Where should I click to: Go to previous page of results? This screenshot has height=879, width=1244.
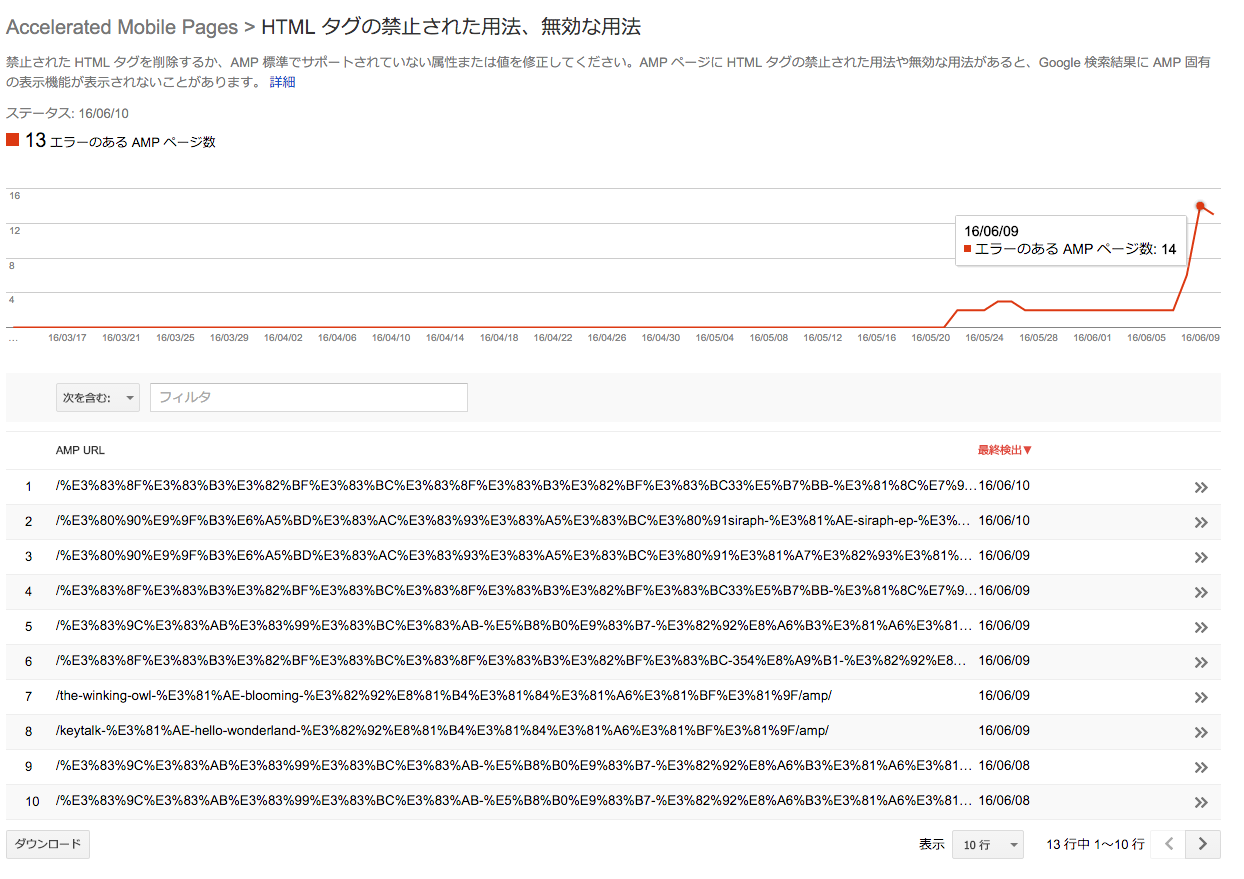(1168, 844)
